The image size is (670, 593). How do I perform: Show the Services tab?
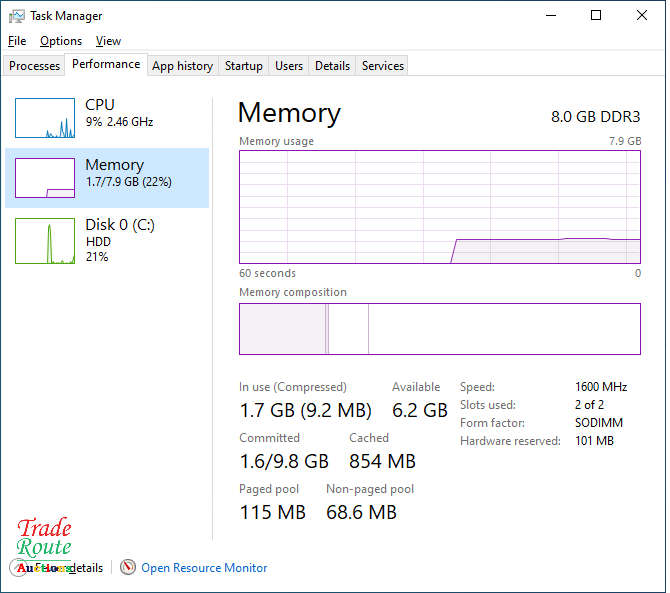[383, 66]
